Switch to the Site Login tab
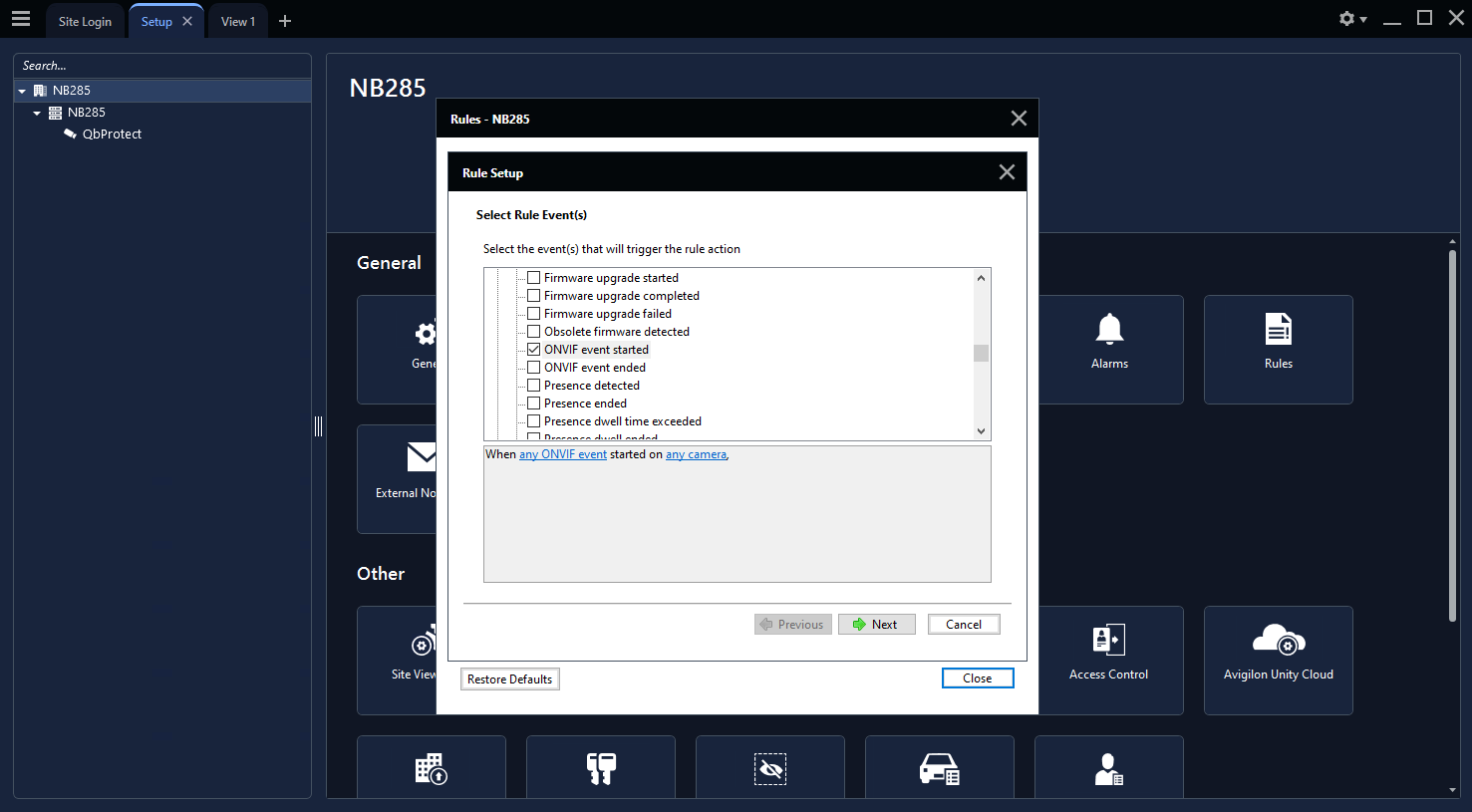 tap(85, 22)
